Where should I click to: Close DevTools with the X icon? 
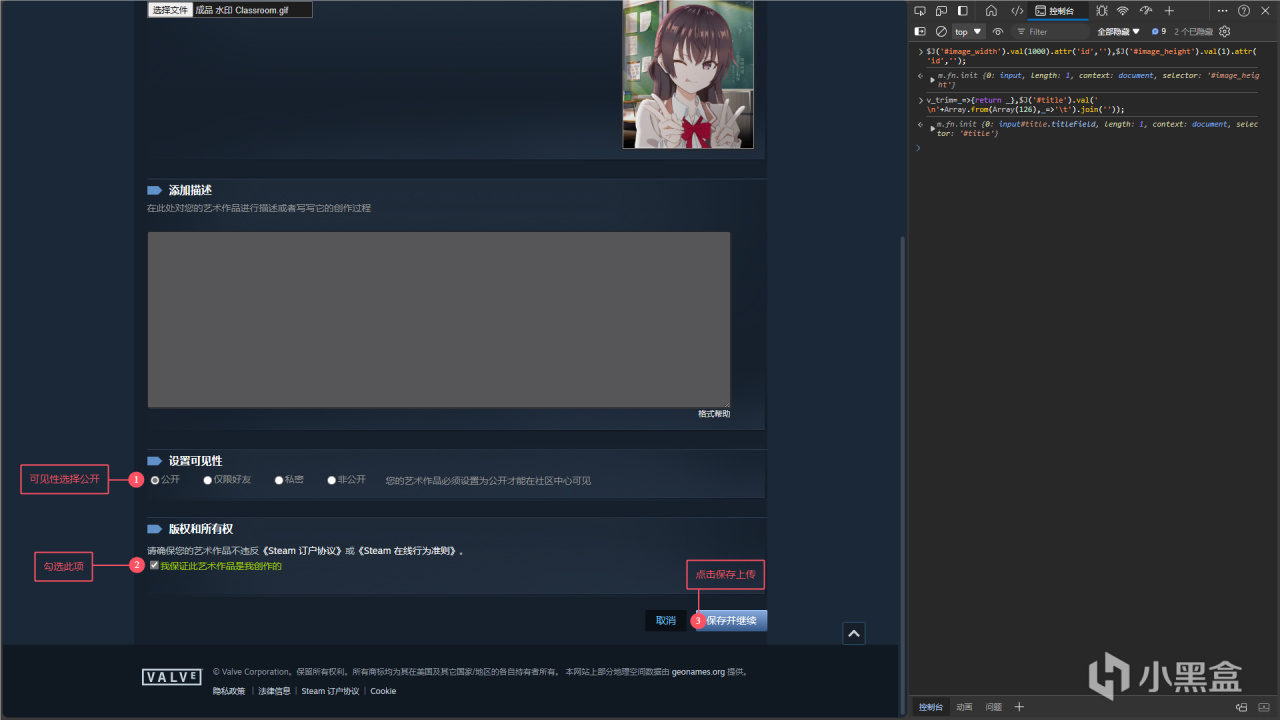pos(1265,11)
